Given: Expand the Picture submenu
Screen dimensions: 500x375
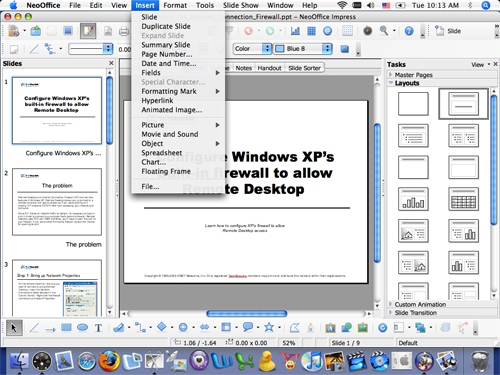Looking at the screenshot, I should coord(178,125).
